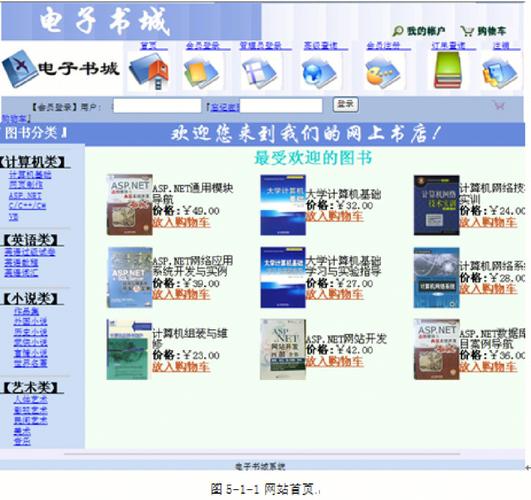Select the 影视艺术 category link
Screen dimensions: 531x500
pos(30,410)
